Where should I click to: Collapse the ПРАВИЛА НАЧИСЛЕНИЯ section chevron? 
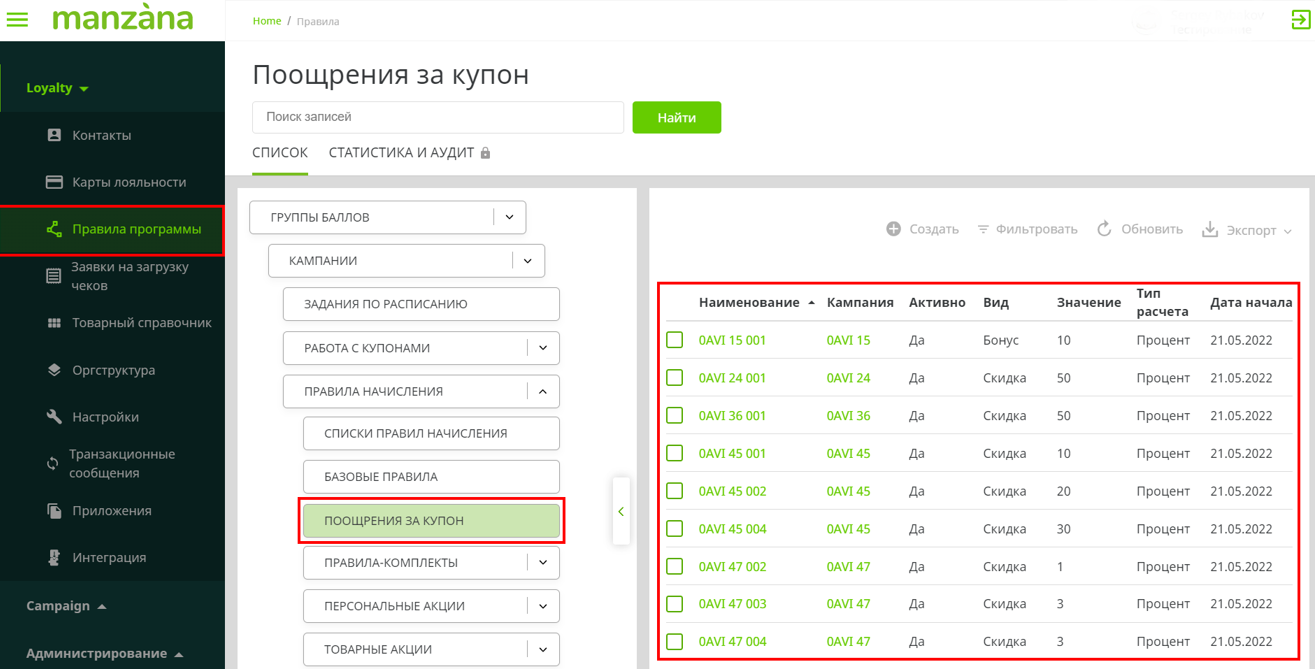click(x=543, y=392)
